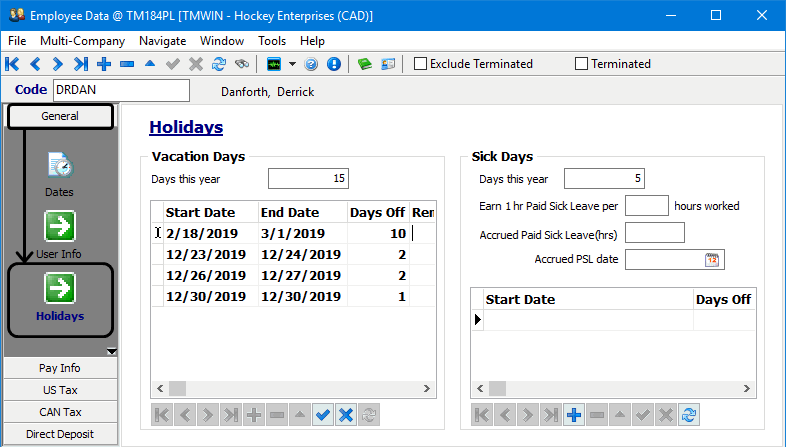The height and width of the screenshot is (447, 786).
Task: Tick the Terminated checkbox
Action: (x=582, y=64)
